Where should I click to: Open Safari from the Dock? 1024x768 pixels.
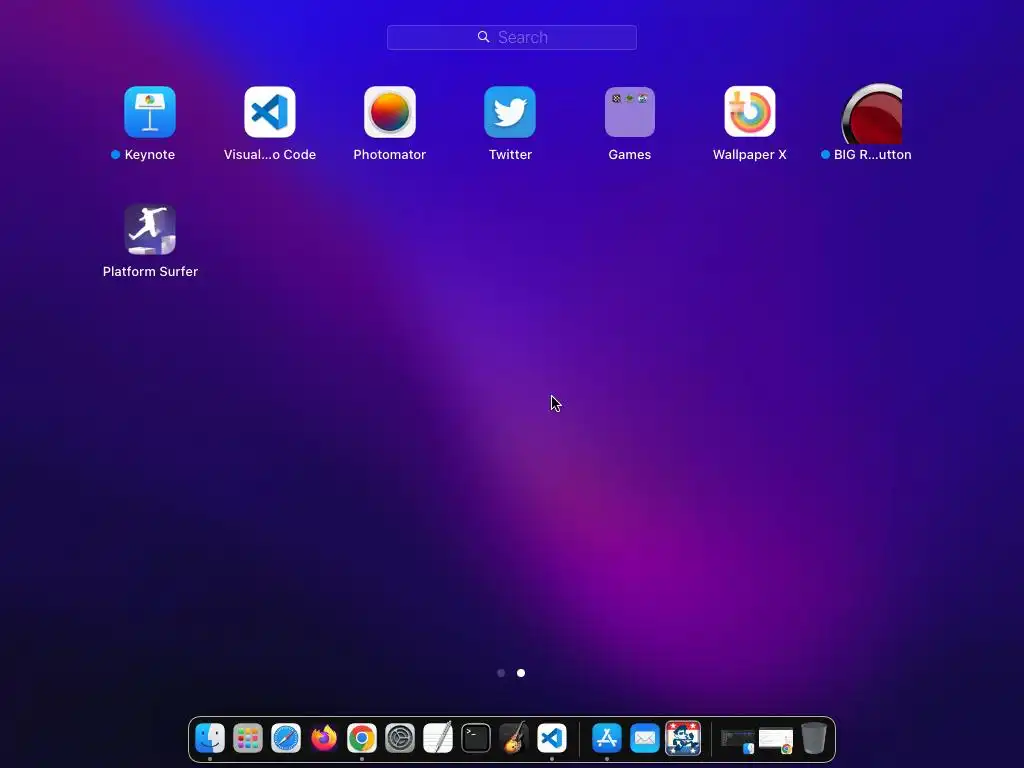[x=286, y=739]
